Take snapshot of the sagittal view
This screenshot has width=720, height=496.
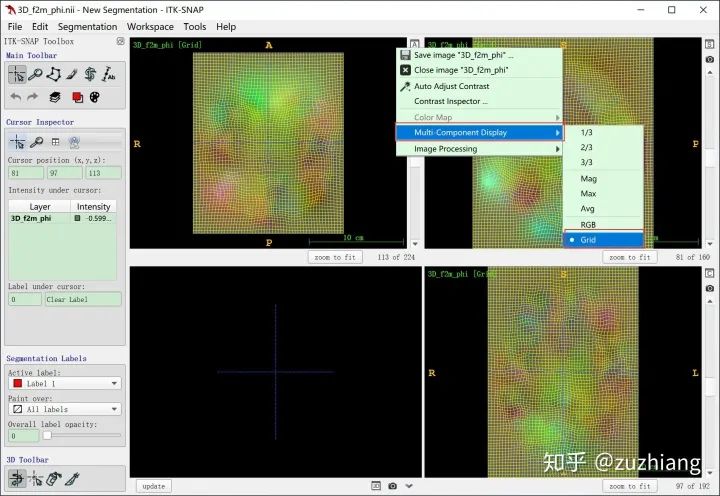point(709,59)
